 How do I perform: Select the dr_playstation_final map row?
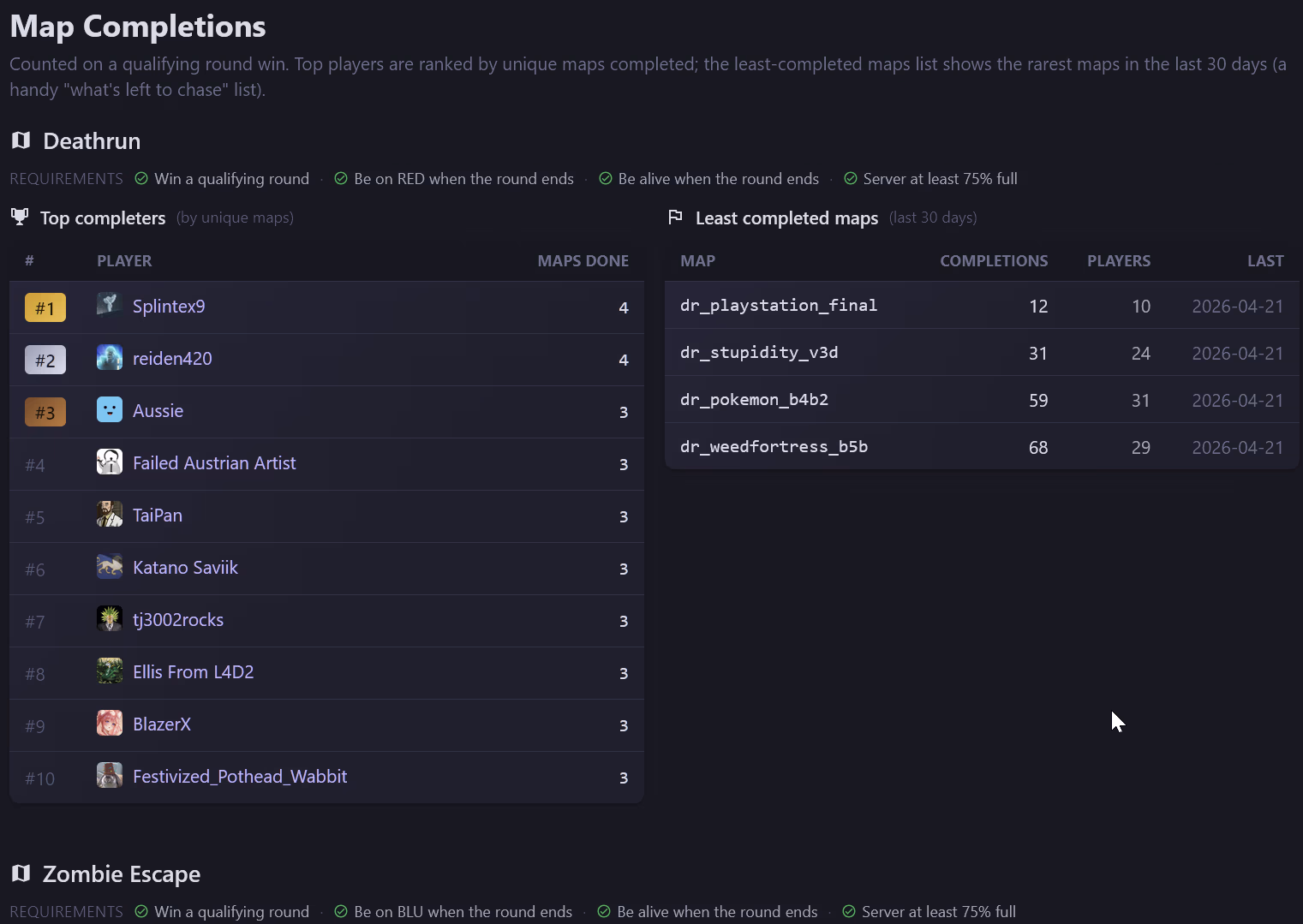point(982,305)
